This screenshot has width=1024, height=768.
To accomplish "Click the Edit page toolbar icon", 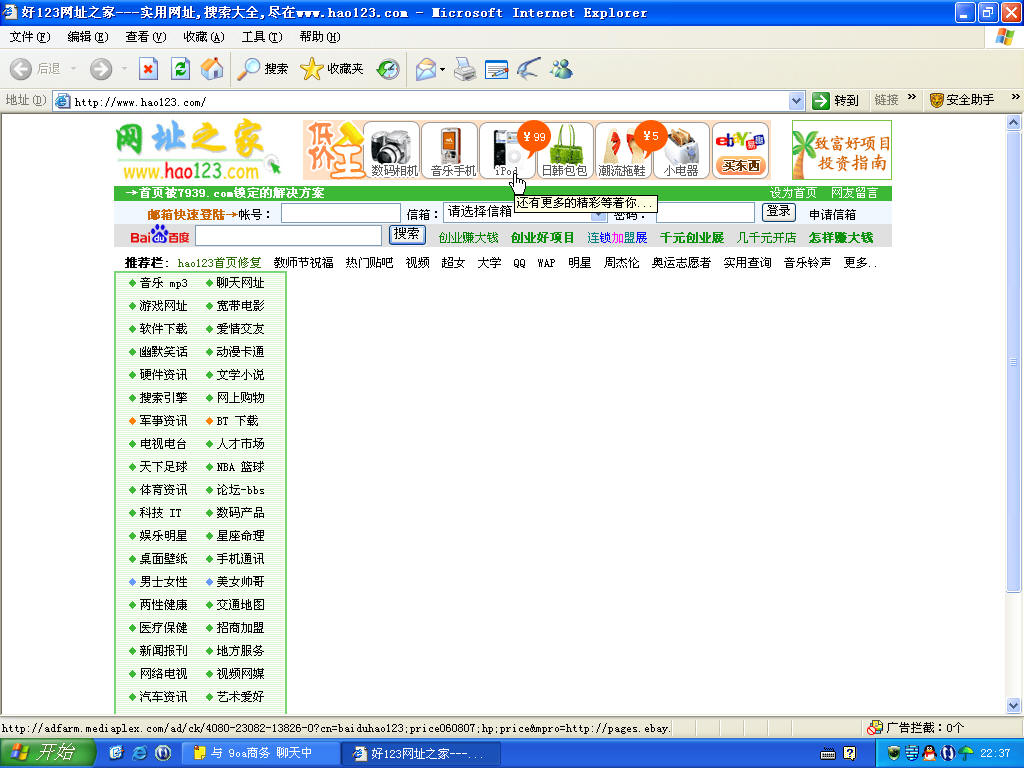I will [496, 69].
